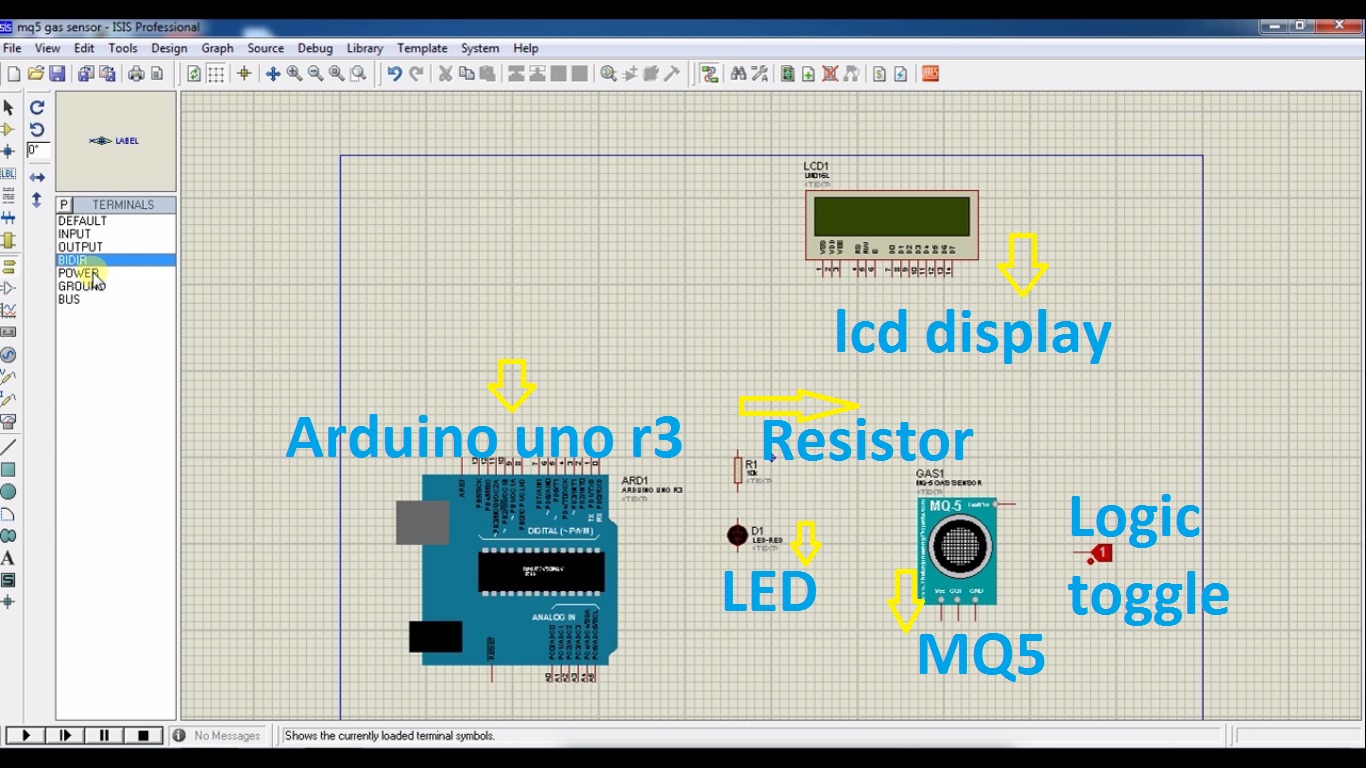
Task: Click the P pick-device button
Action: 62,204
